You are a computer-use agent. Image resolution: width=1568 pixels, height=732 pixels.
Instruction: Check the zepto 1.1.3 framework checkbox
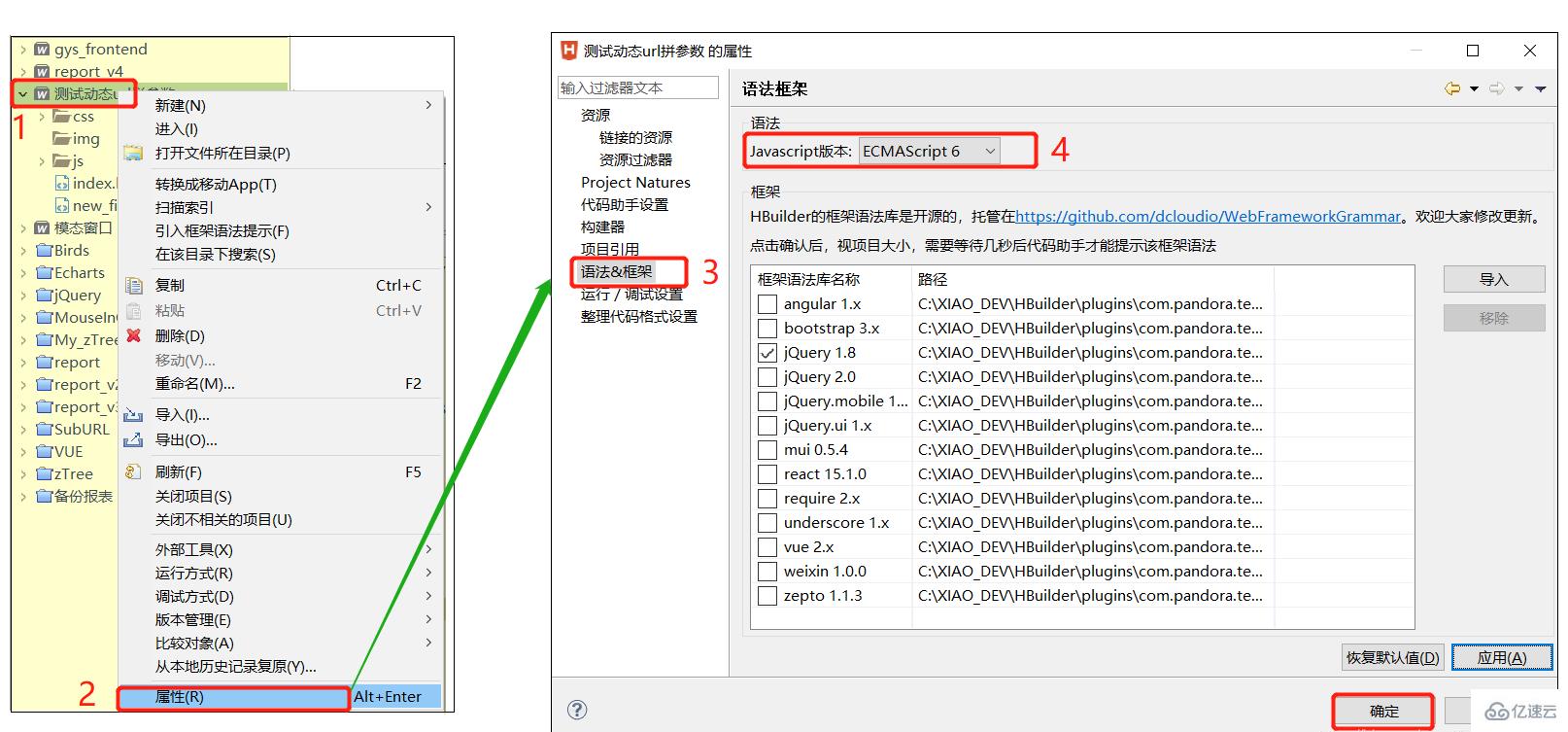pos(767,596)
